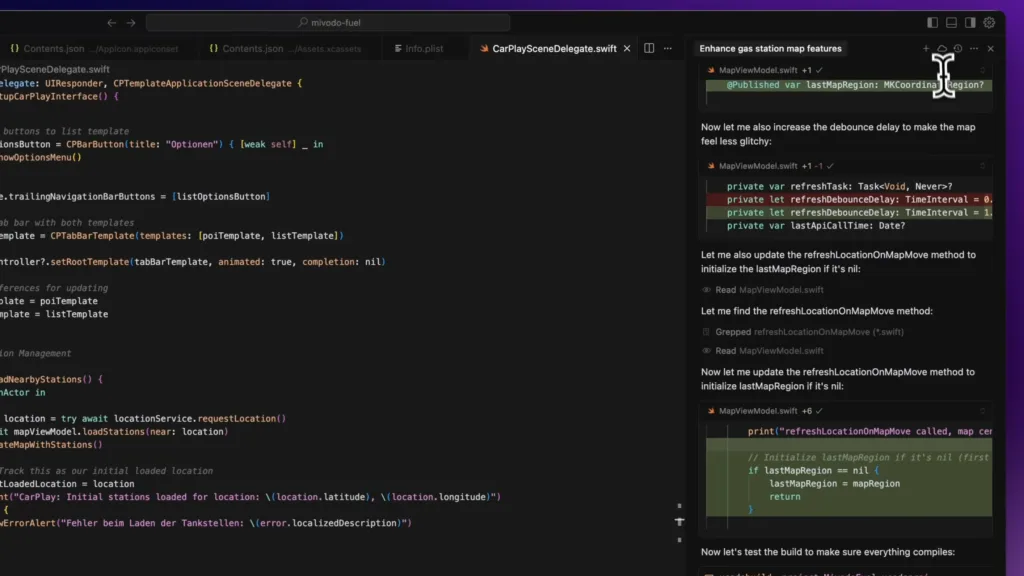Click the cloud agent icon in chat header

click(942, 48)
